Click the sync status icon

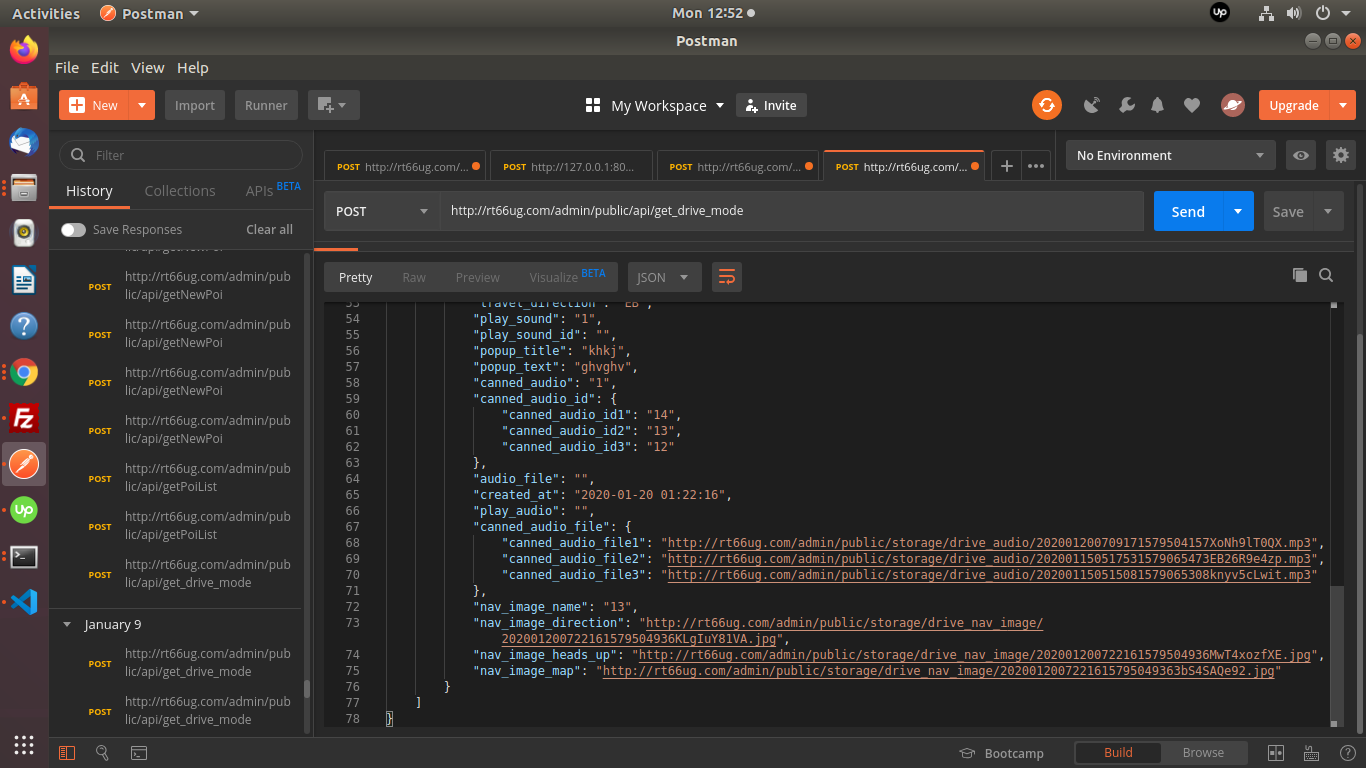(1047, 105)
